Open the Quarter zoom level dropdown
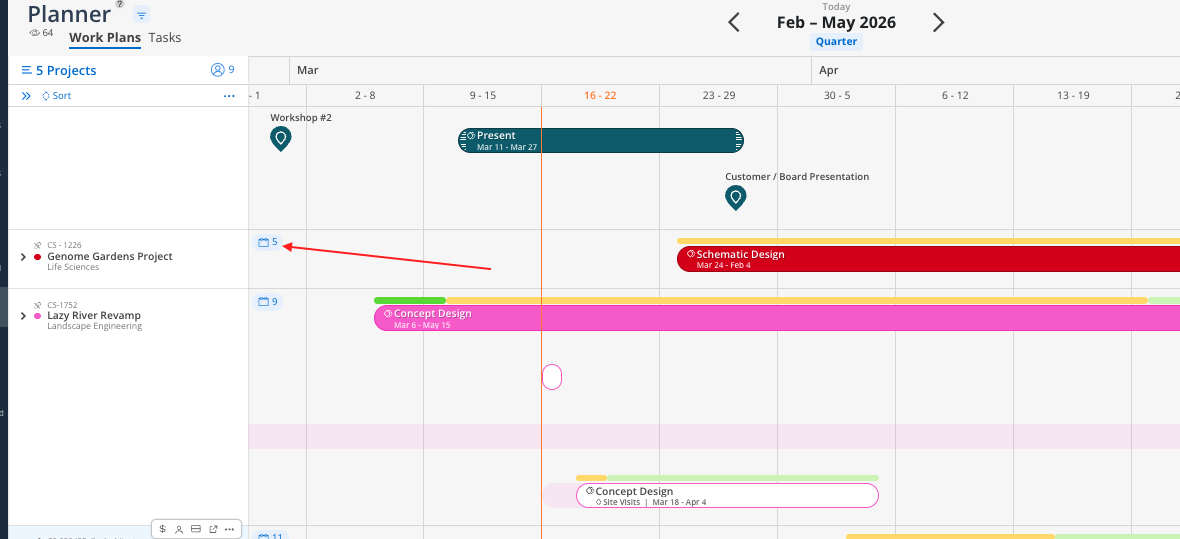1180x539 pixels. (x=836, y=41)
